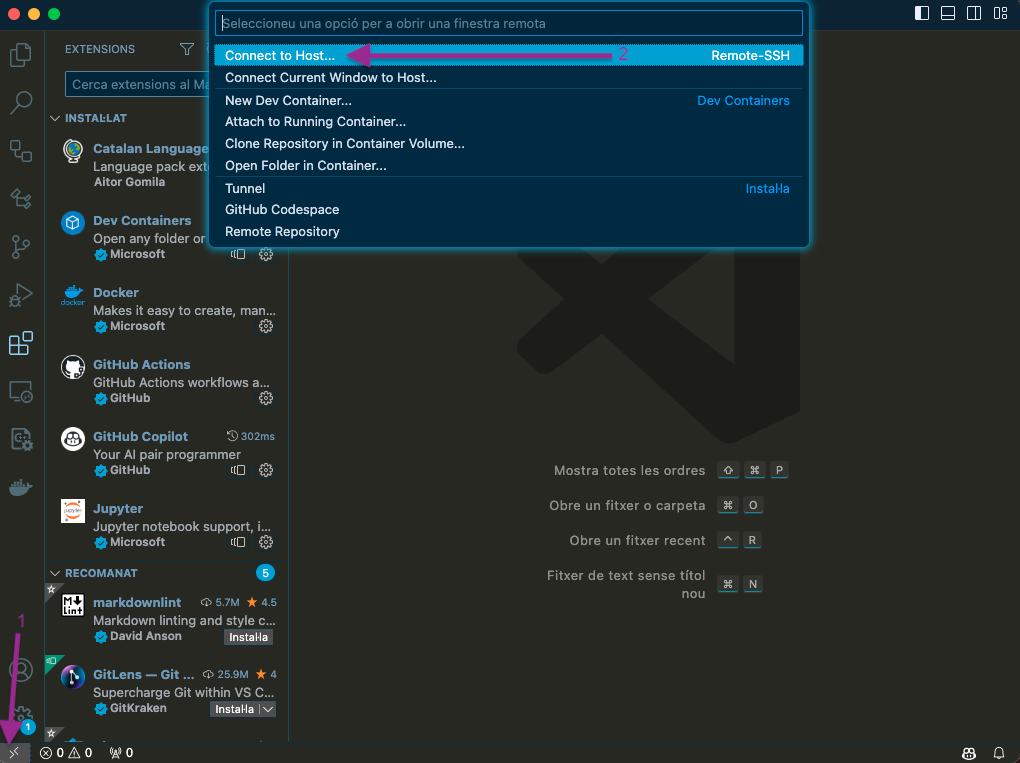Screen dimensions: 1020x763
Task: Click the recommended count badge 5
Action: (265, 573)
